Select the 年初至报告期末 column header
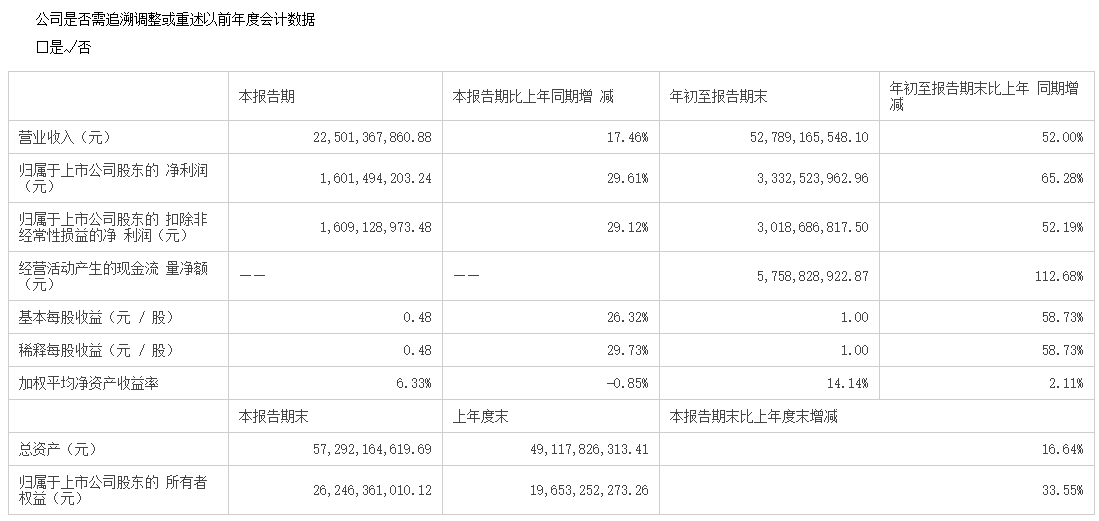Image resolution: width=1099 pixels, height=521 pixels. tap(718, 96)
